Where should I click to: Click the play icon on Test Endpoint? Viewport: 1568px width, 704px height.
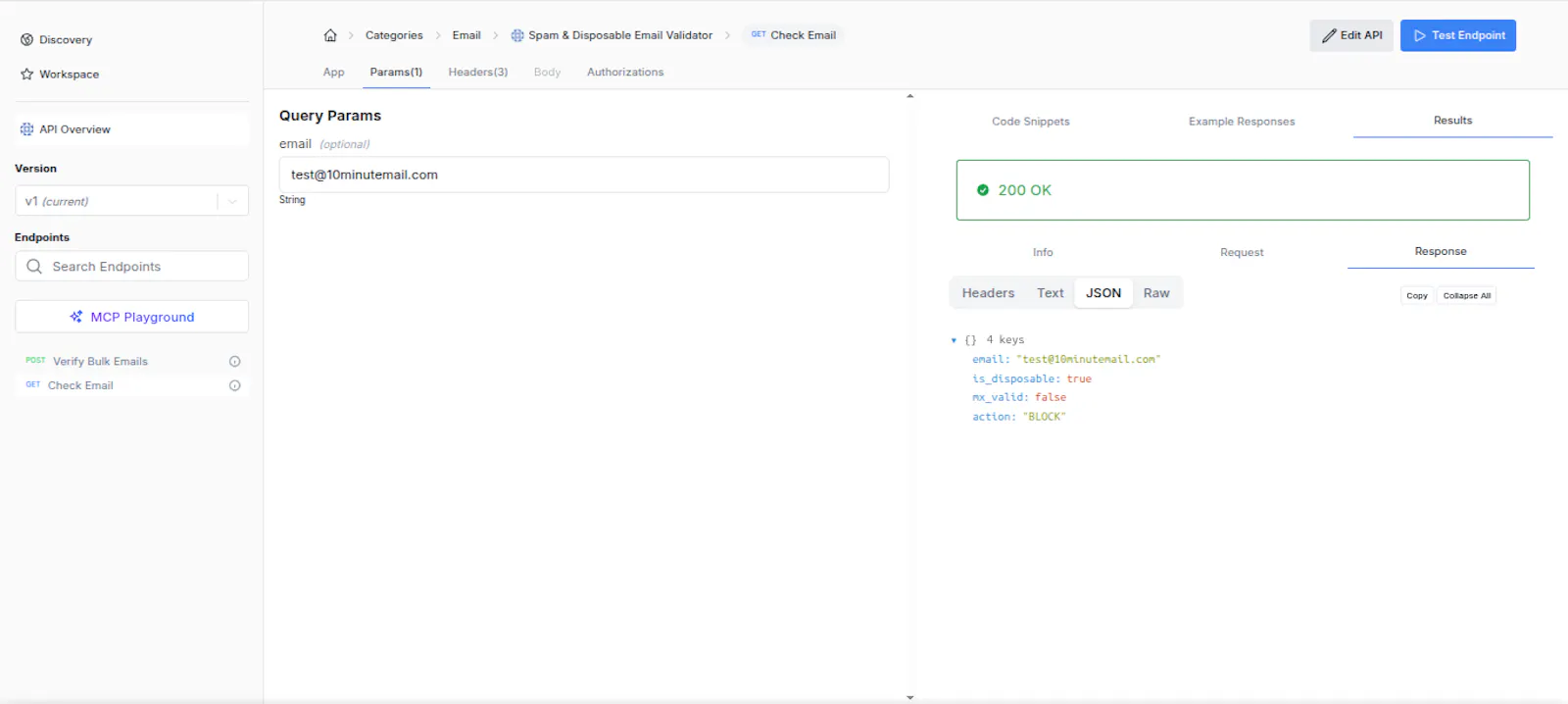pyautogui.click(x=1419, y=35)
